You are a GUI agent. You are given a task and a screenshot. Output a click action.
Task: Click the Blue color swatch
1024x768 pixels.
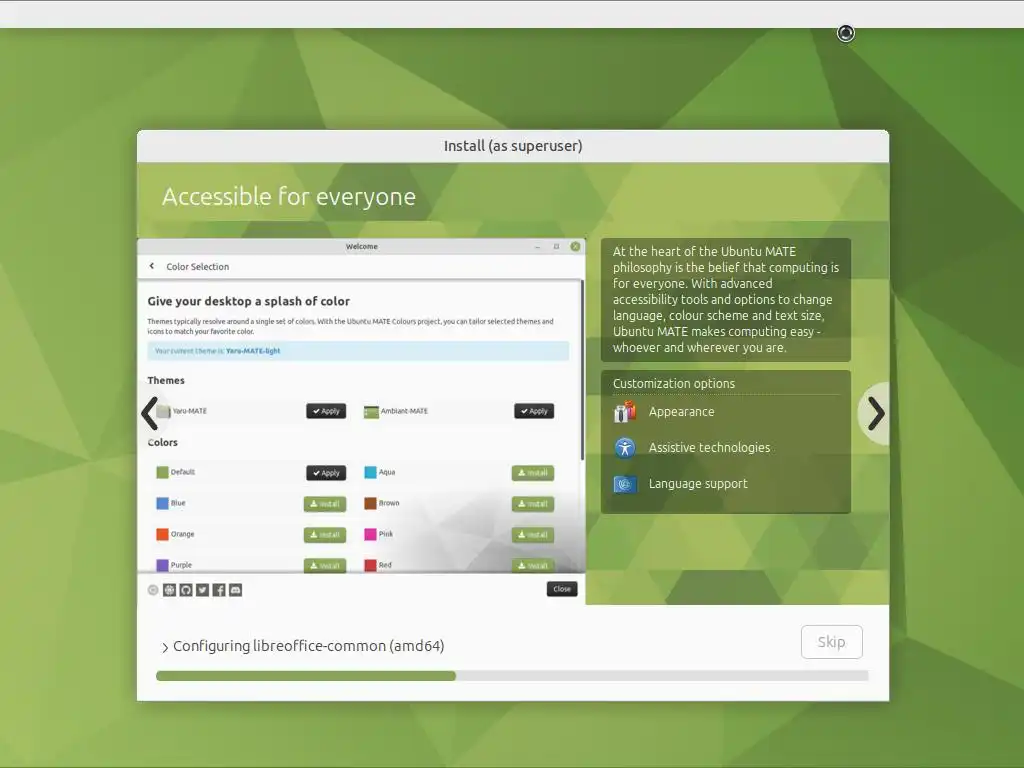click(x=163, y=504)
